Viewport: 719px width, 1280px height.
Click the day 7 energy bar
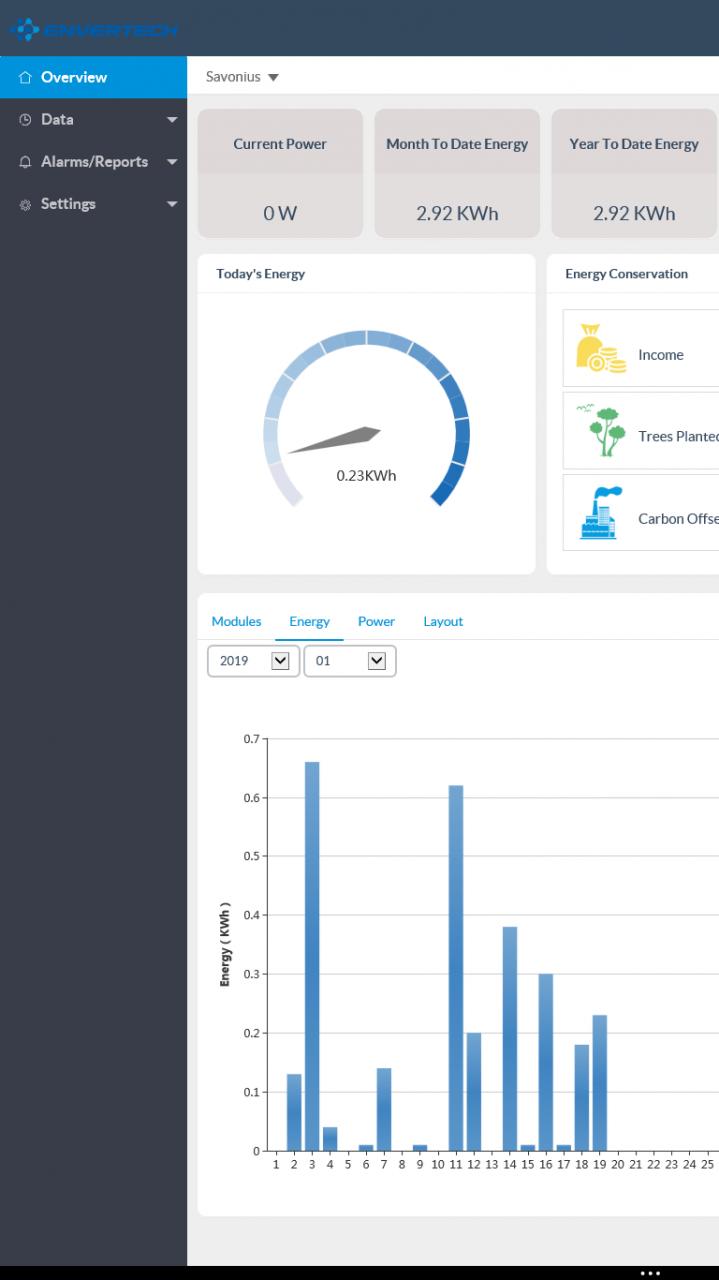[x=384, y=1109]
